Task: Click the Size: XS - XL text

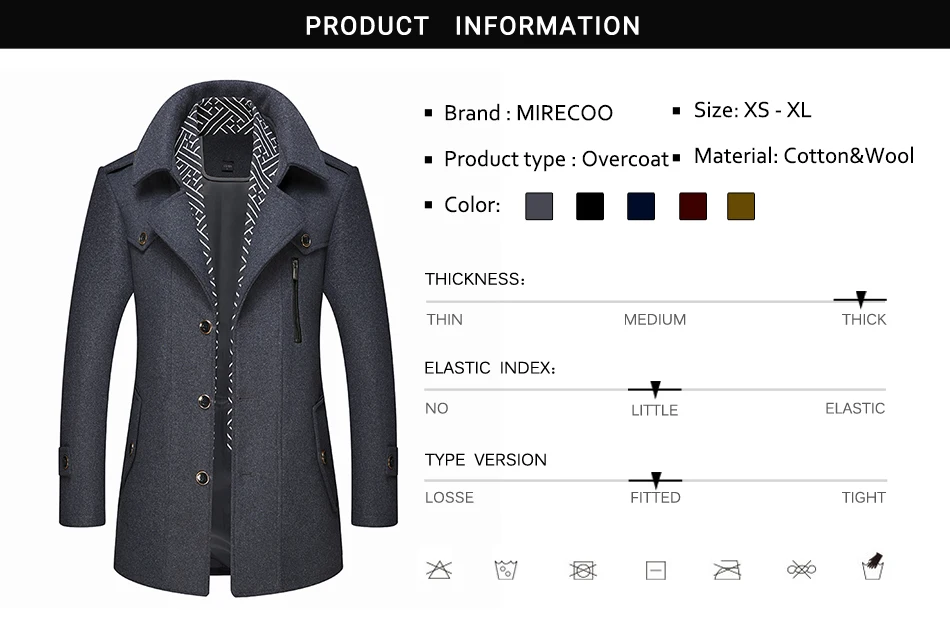Action: pyautogui.click(x=752, y=110)
